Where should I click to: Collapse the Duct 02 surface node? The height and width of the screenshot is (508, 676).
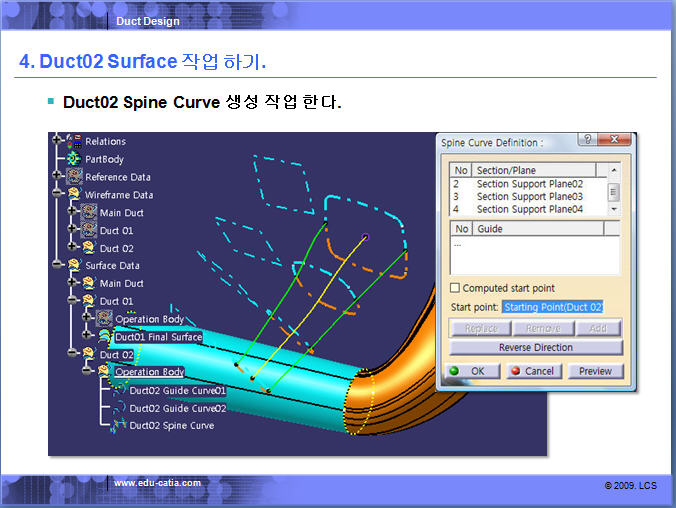click(74, 354)
